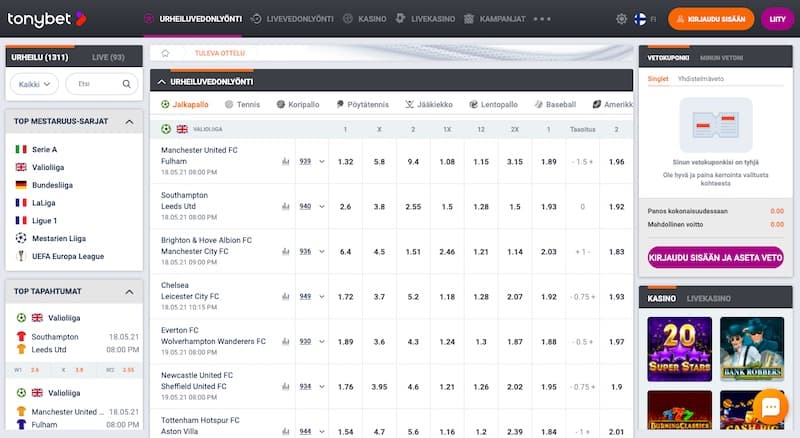The image size is (800, 438).
Task: Open the LaLiga league link
Action: [43, 203]
